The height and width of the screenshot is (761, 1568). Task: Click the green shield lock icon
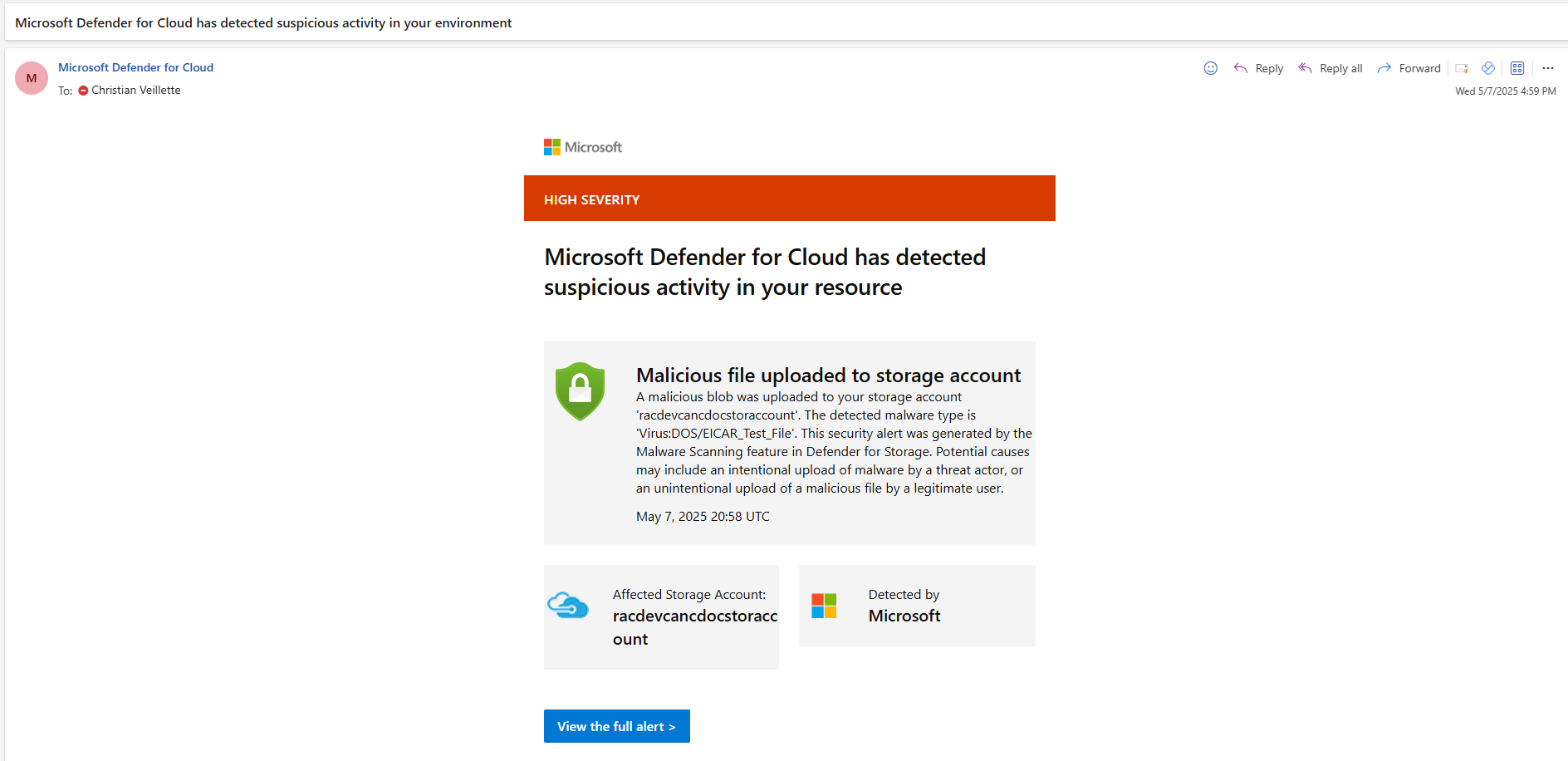[580, 391]
